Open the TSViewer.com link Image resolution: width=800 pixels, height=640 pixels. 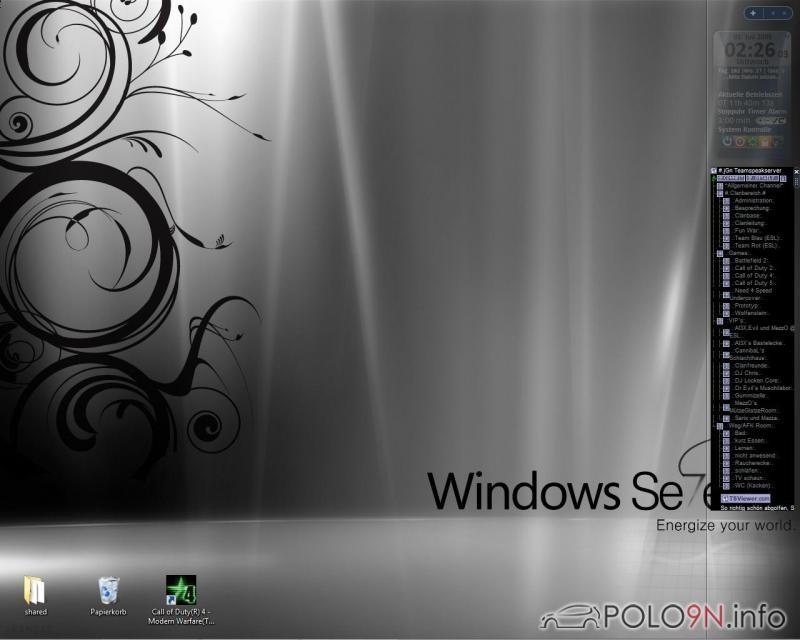pos(746,497)
